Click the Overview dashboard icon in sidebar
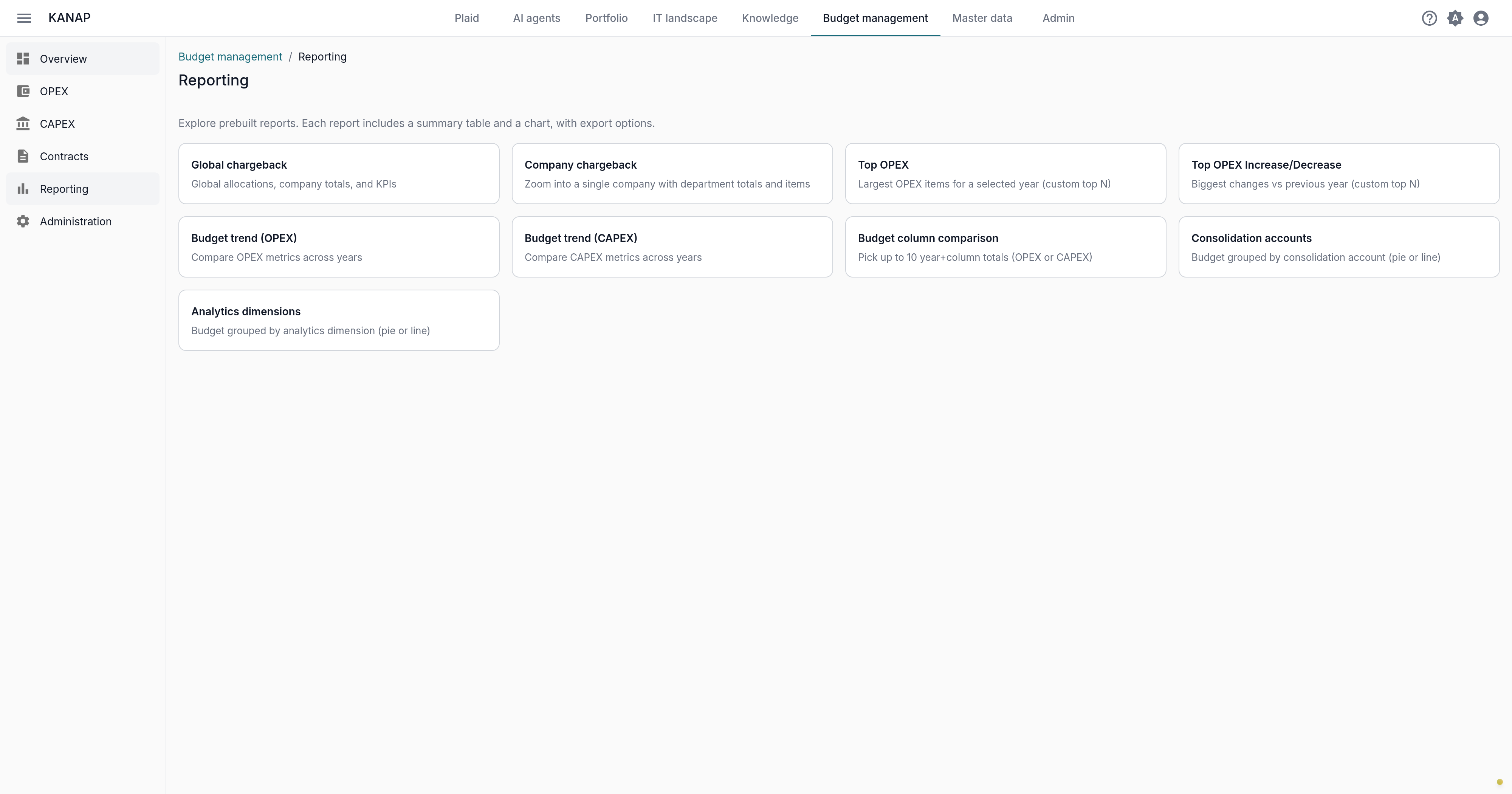Image resolution: width=1512 pixels, height=794 pixels. [x=23, y=59]
